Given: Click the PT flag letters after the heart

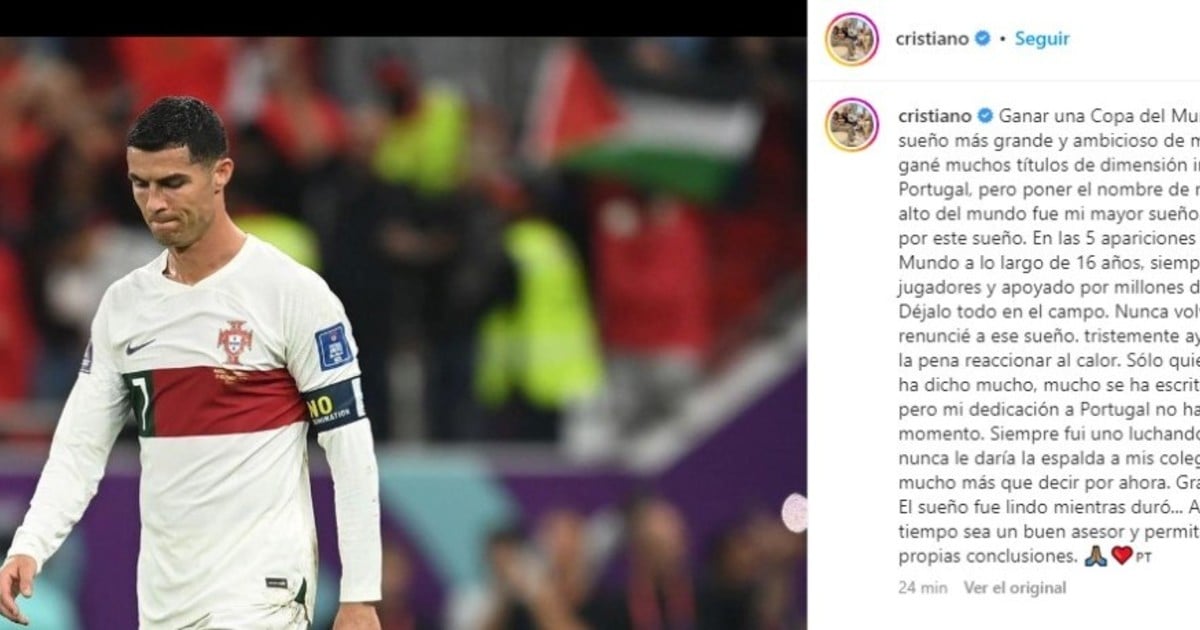Looking at the screenshot, I should [1144, 557].
